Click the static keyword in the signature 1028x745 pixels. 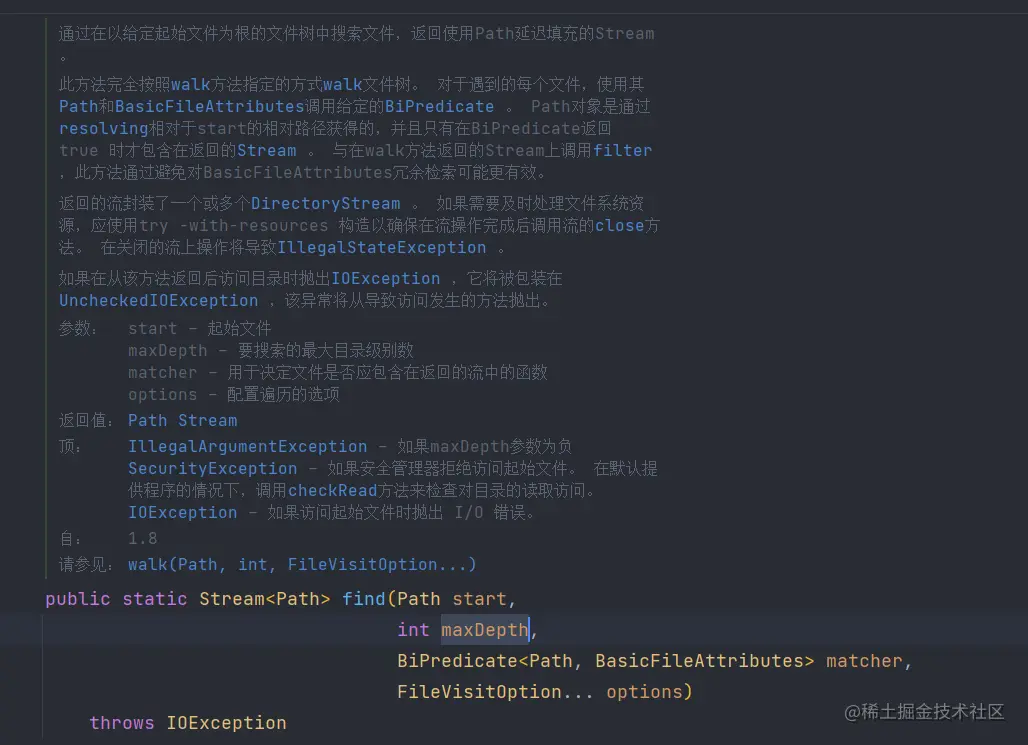(x=155, y=599)
